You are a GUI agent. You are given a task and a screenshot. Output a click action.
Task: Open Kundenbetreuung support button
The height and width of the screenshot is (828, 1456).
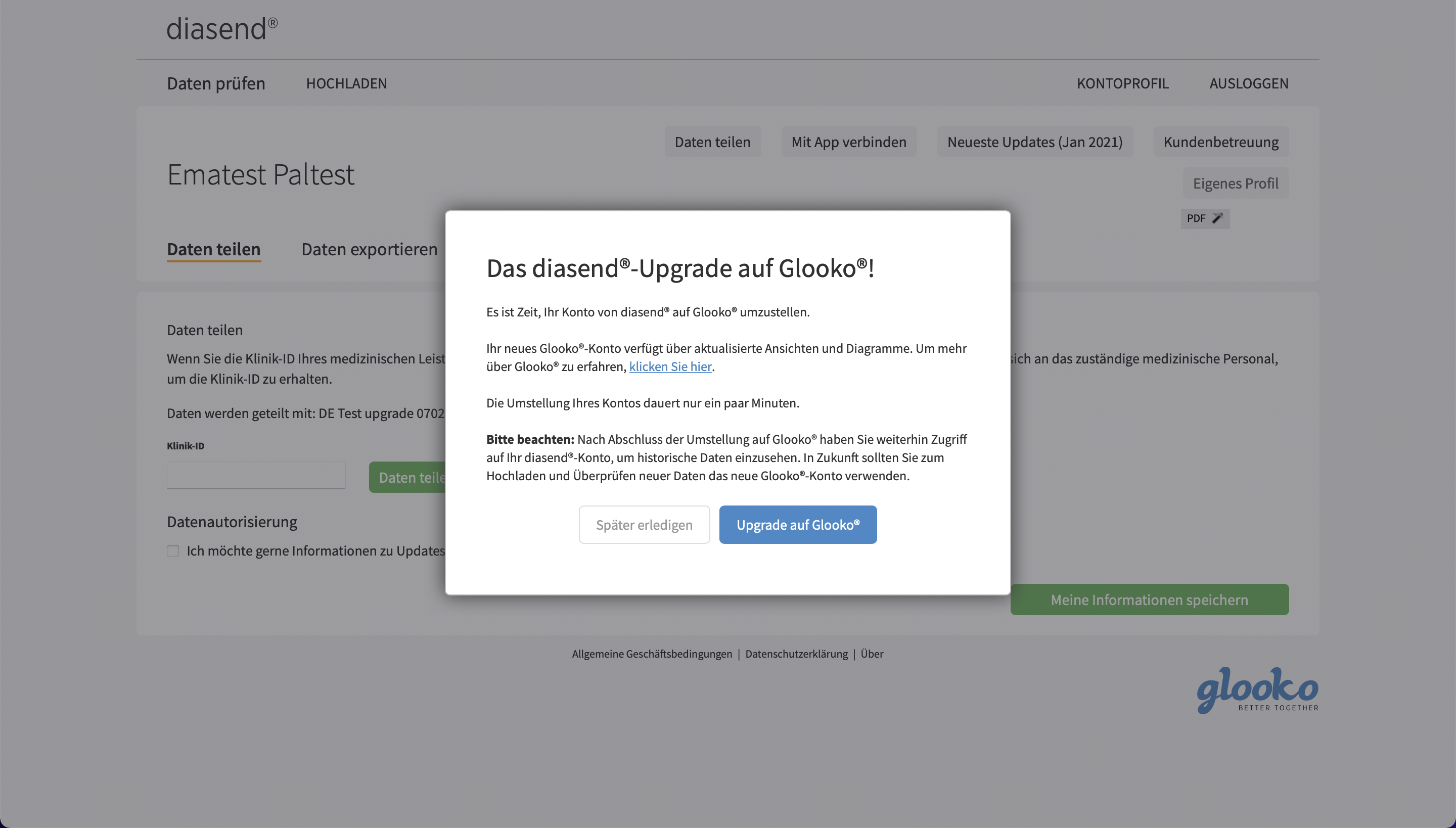coord(1221,142)
